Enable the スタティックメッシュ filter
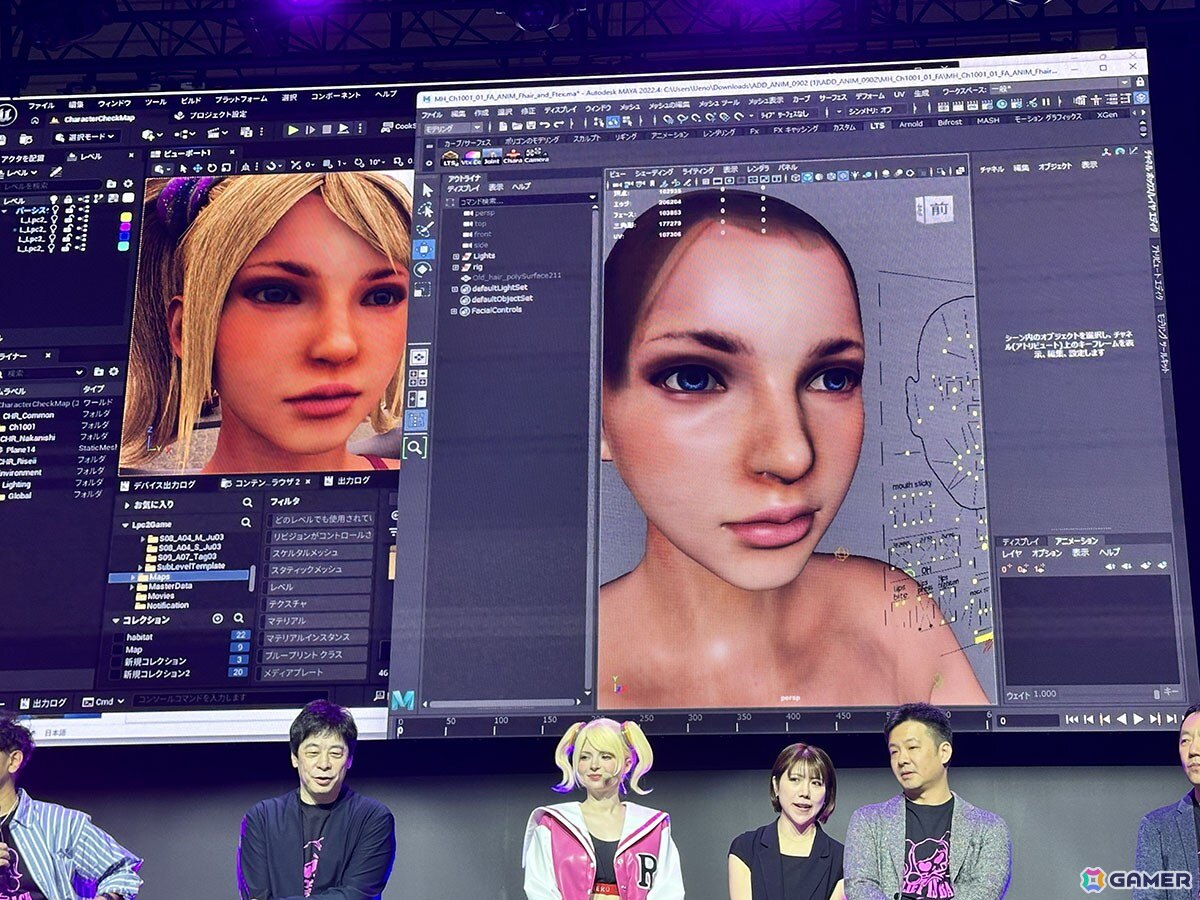The image size is (1200, 900). (318, 569)
